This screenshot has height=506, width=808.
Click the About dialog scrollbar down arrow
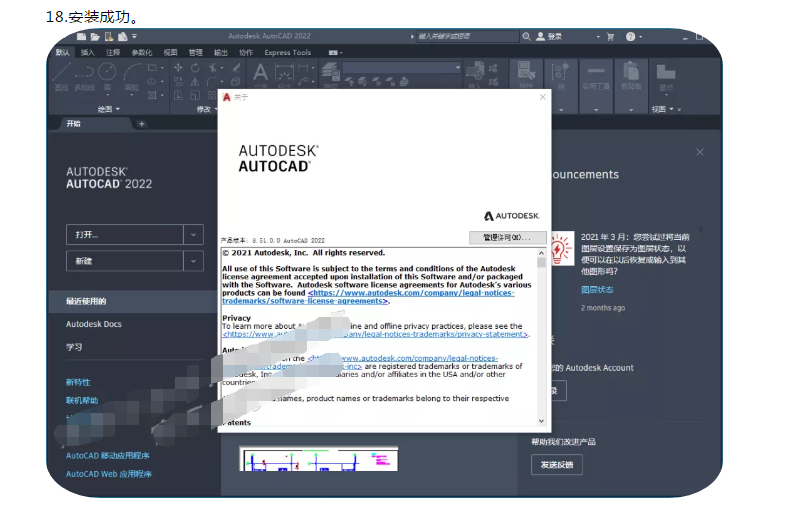click(541, 421)
